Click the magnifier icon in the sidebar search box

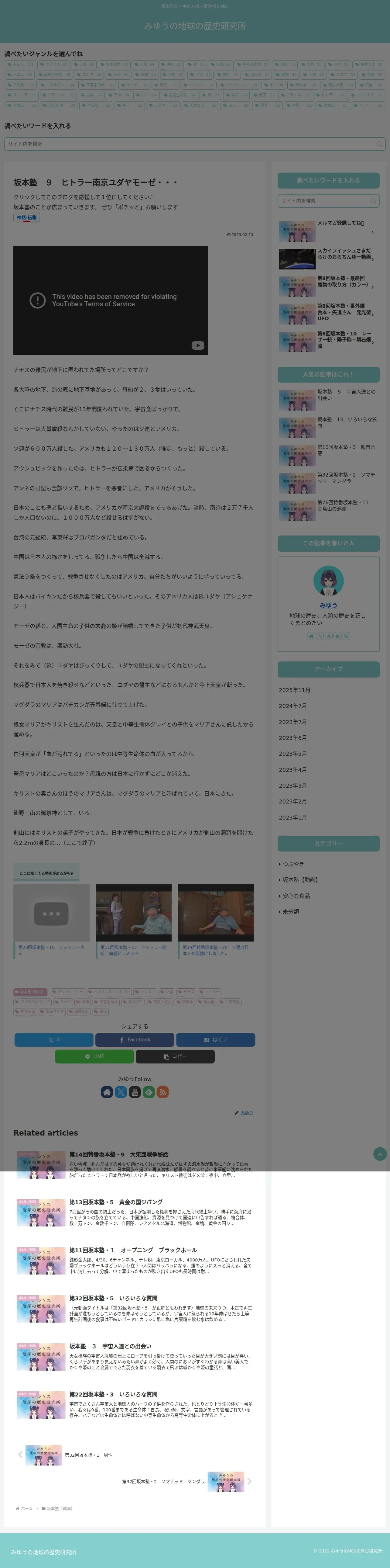pos(374,201)
